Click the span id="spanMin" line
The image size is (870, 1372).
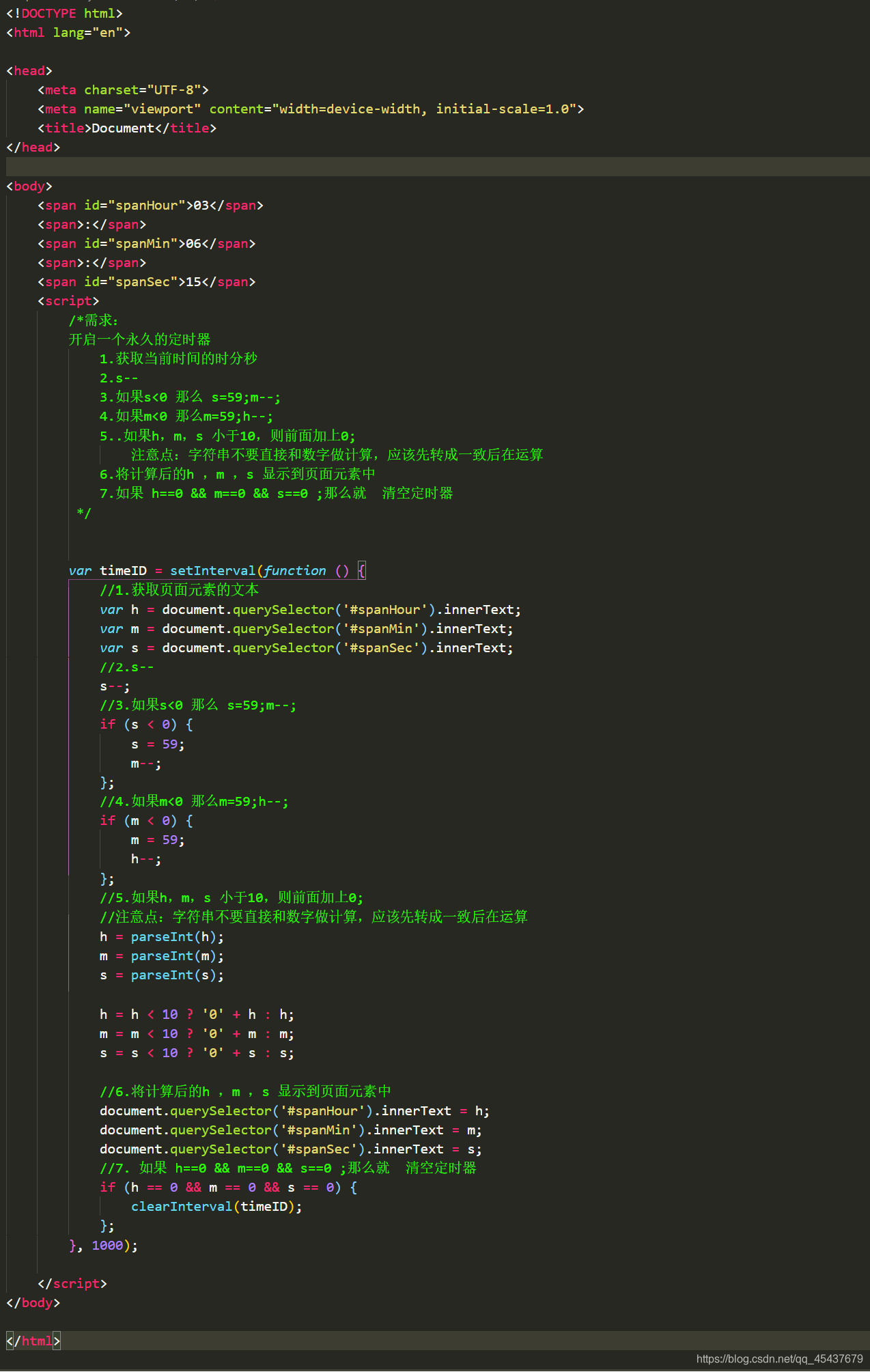[x=146, y=244]
